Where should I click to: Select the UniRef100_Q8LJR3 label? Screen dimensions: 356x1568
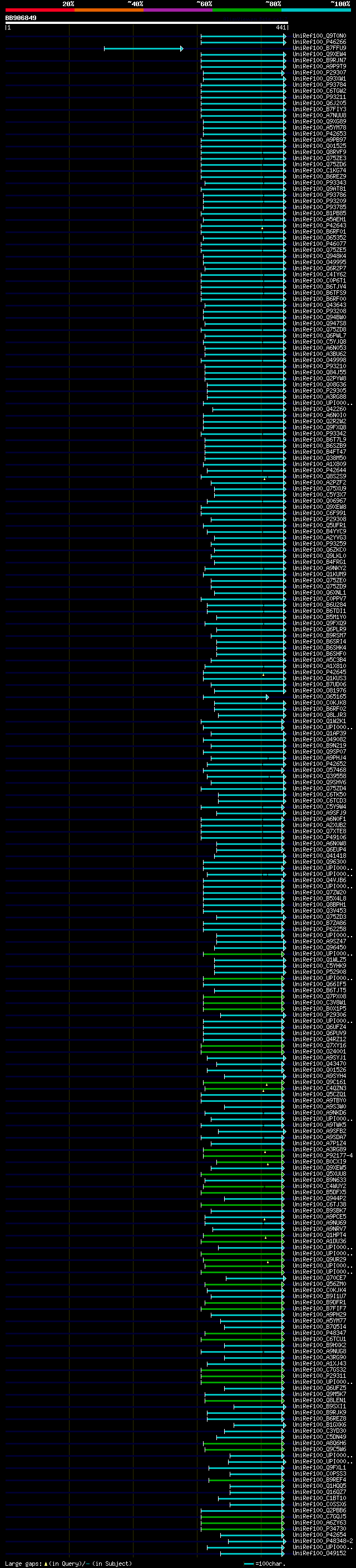(319, 715)
